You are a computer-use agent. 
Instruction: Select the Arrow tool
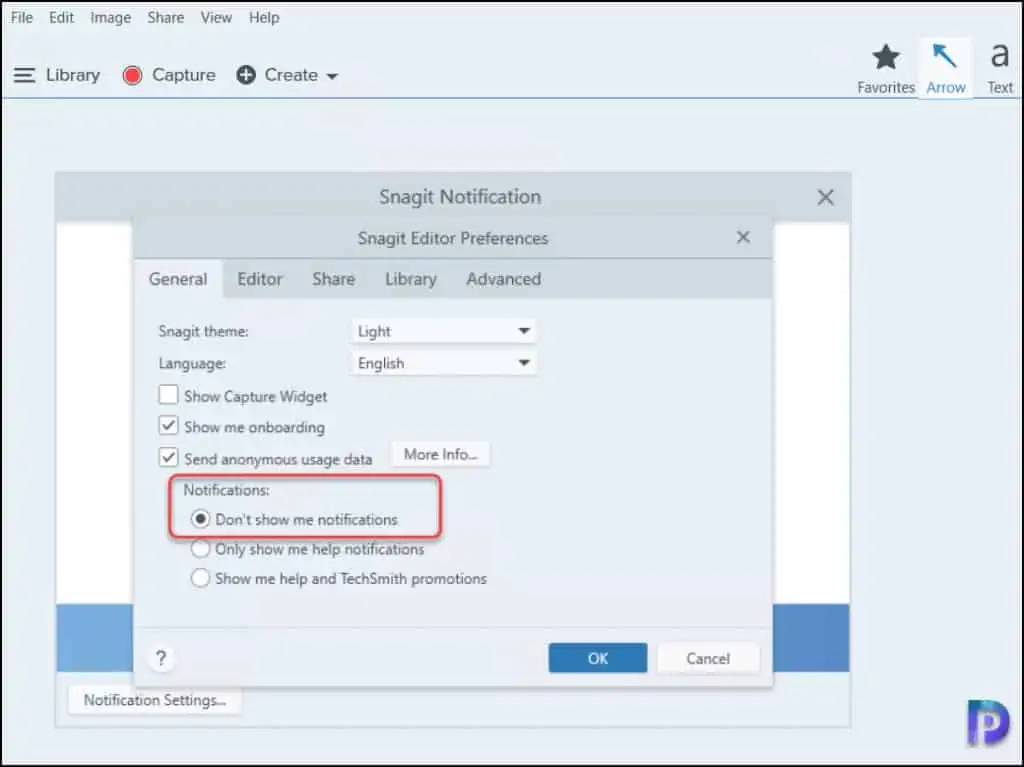[x=945, y=69]
